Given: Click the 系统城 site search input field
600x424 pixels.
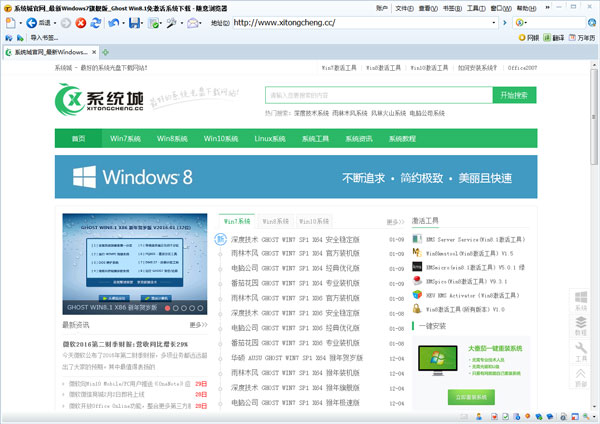Looking at the screenshot, I should (379, 95).
